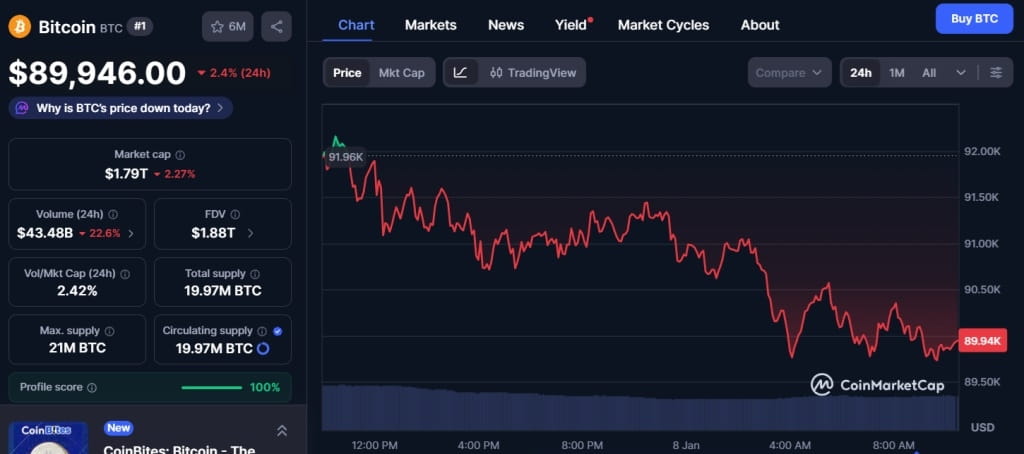Image resolution: width=1024 pixels, height=454 pixels.
Task: Click the 12:00 PM x-axis label
Action: 374,446
